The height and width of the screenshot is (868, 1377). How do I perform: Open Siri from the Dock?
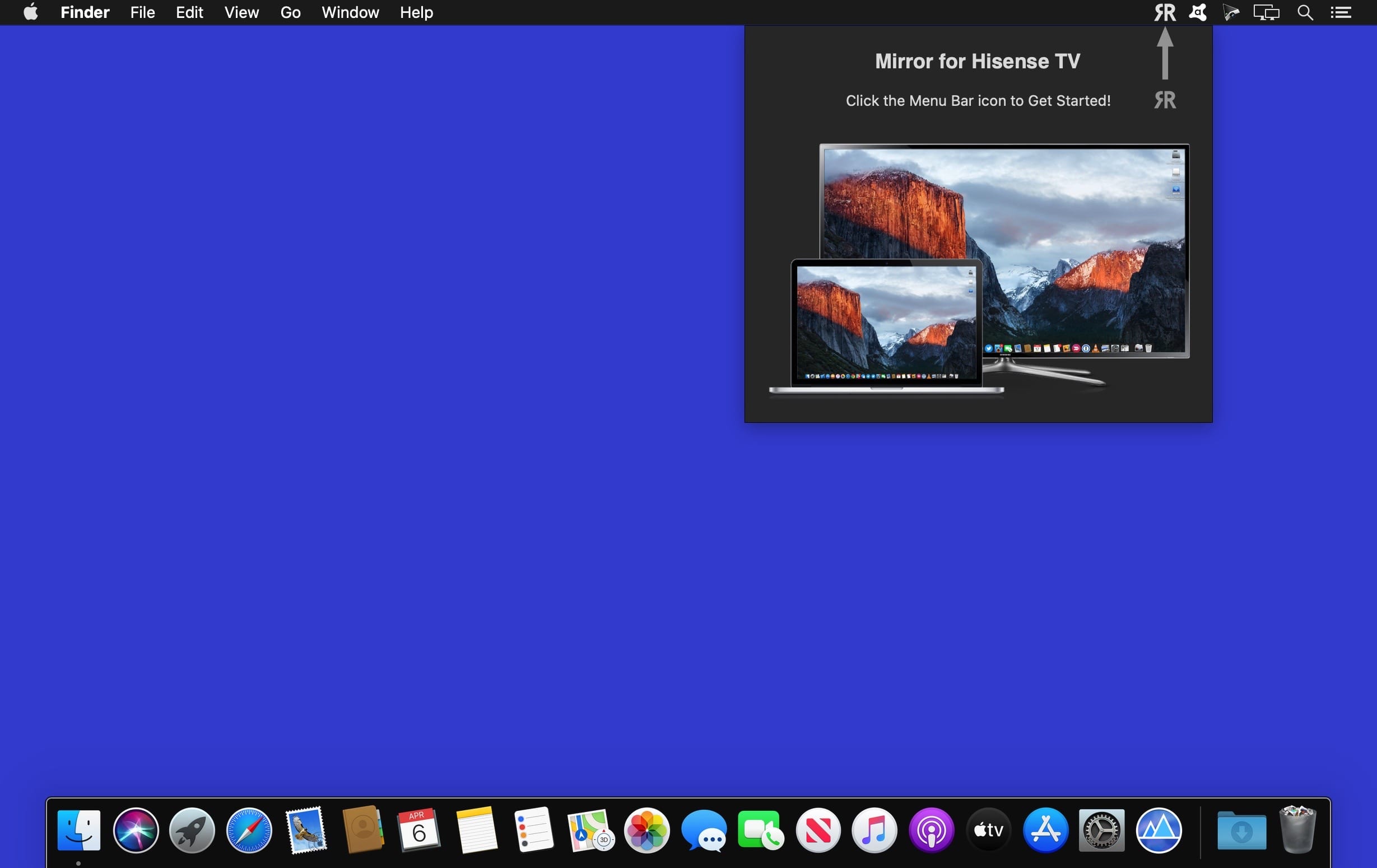point(136,830)
